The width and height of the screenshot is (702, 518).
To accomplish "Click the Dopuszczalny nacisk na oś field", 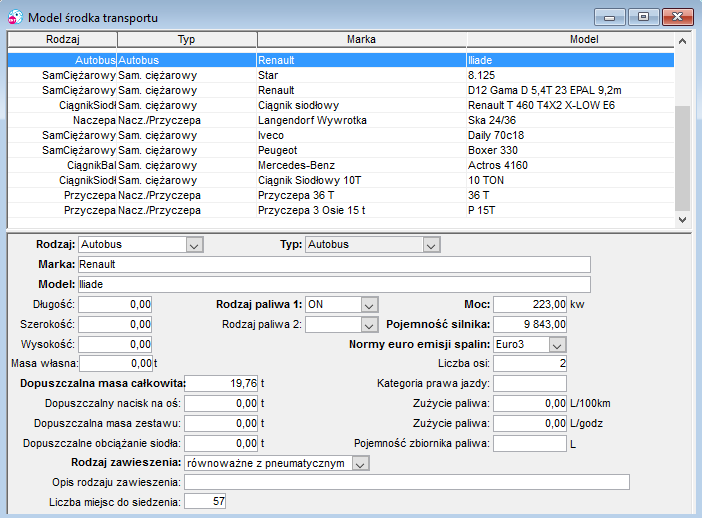I will click(x=222, y=403).
